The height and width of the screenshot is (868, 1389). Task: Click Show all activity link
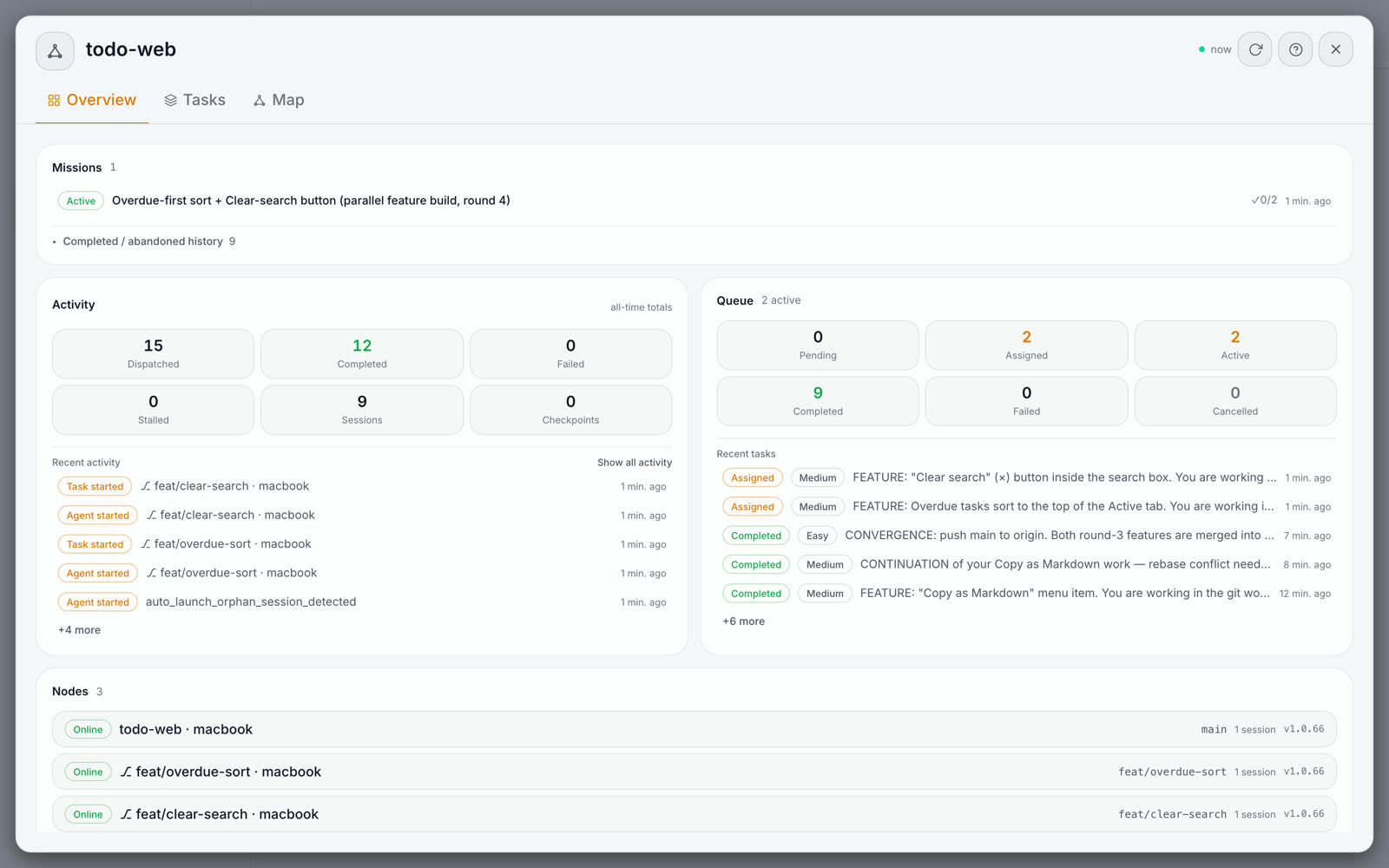635,463
